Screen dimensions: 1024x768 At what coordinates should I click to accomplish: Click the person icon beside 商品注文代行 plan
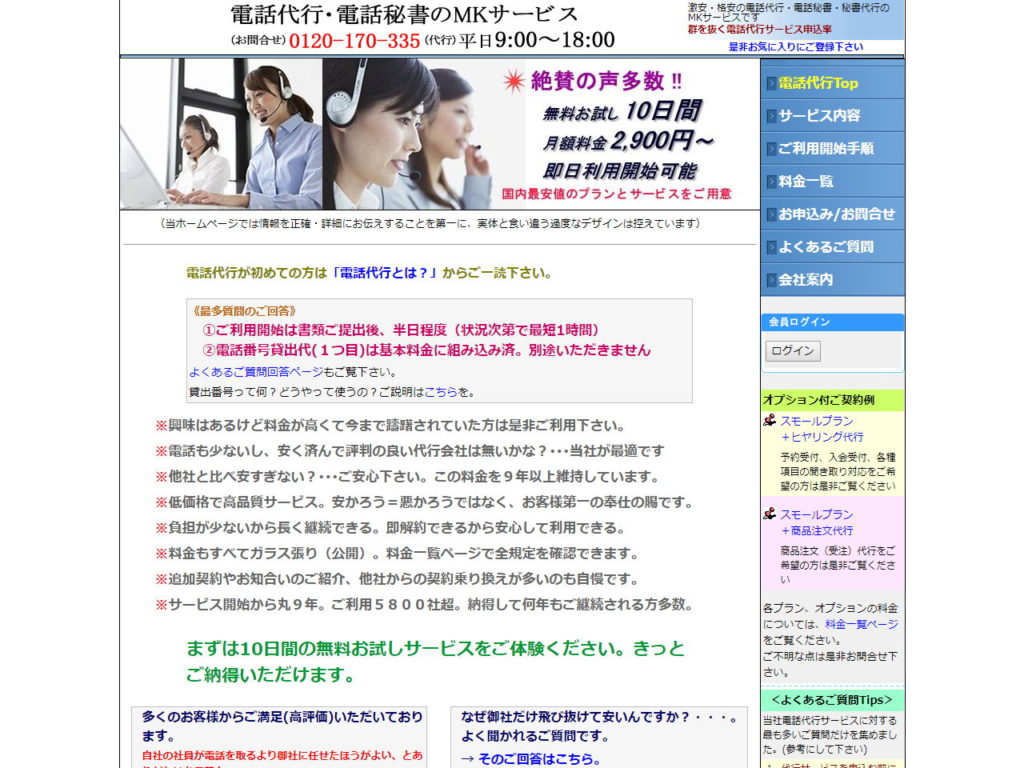(x=769, y=514)
